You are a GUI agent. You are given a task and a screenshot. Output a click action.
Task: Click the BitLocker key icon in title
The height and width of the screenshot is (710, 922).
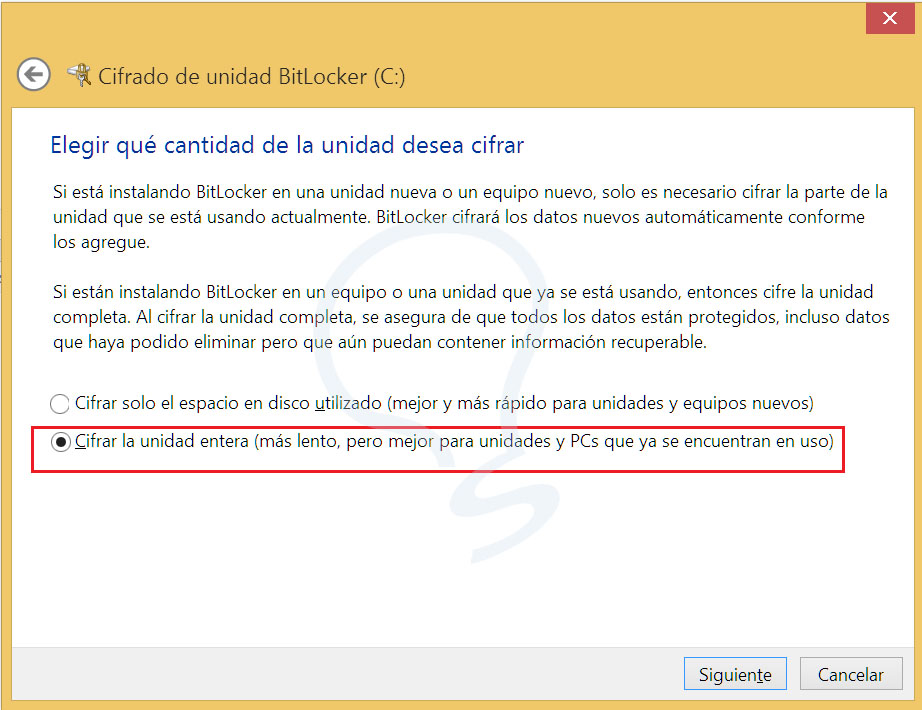pos(78,75)
